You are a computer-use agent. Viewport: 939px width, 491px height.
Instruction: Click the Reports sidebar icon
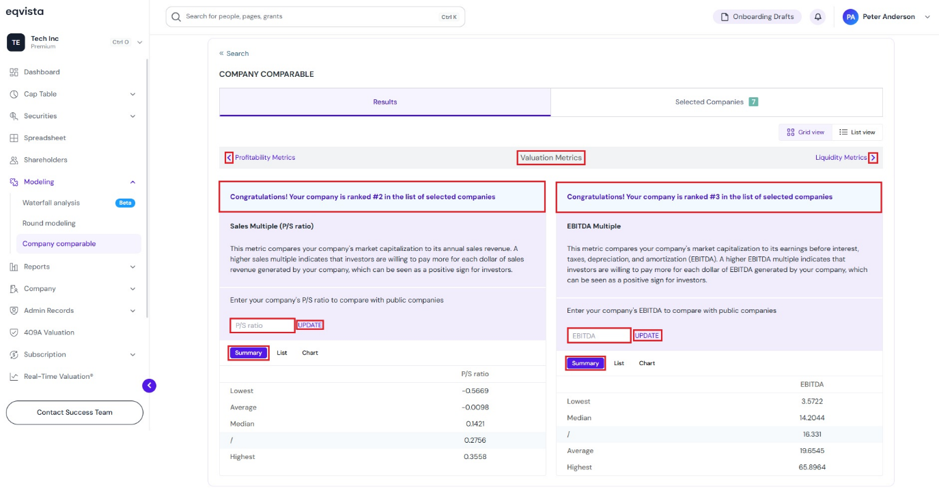[14, 267]
